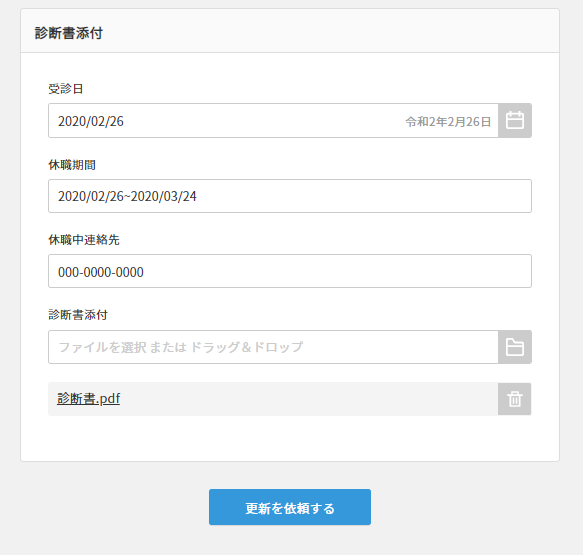The height and width of the screenshot is (555, 583).
Task: Delete 診断書.pdf with the trash icon
Action: pos(515,399)
